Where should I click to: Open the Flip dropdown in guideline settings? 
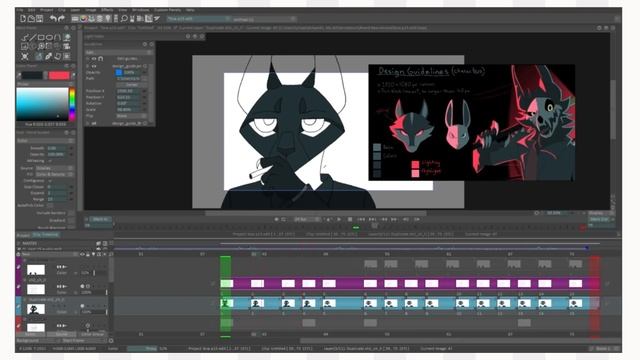(131, 116)
